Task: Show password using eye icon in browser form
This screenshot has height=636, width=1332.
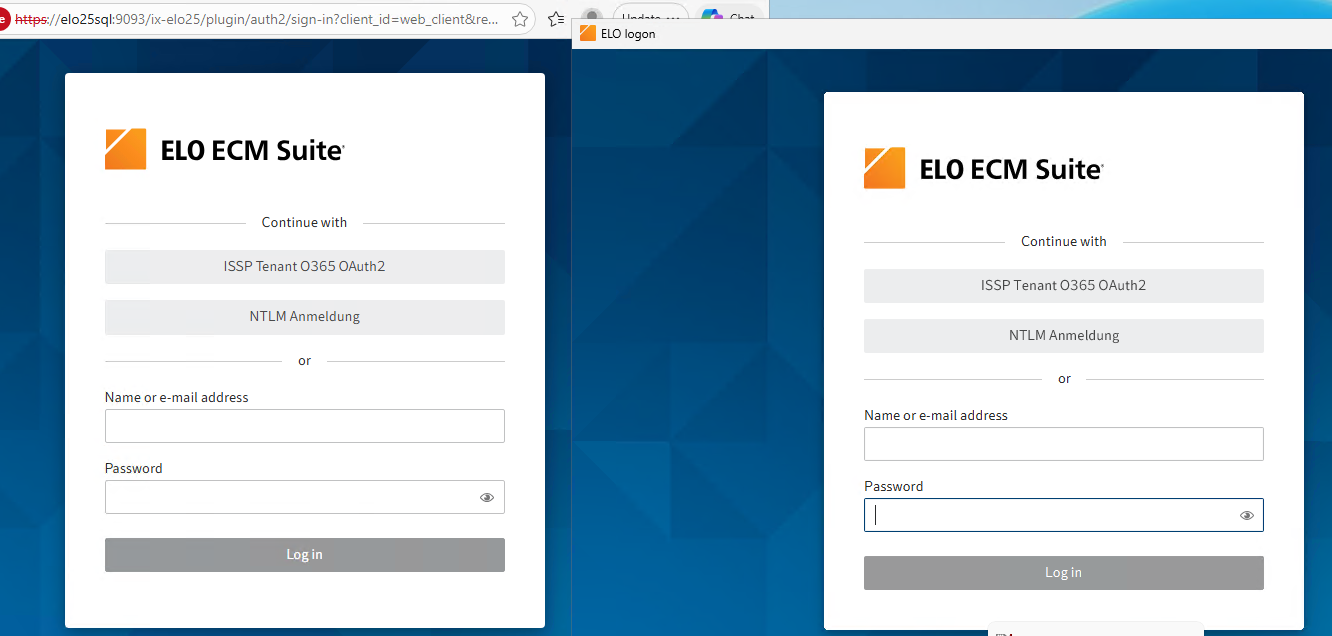Action: click(x=487, y=497)
